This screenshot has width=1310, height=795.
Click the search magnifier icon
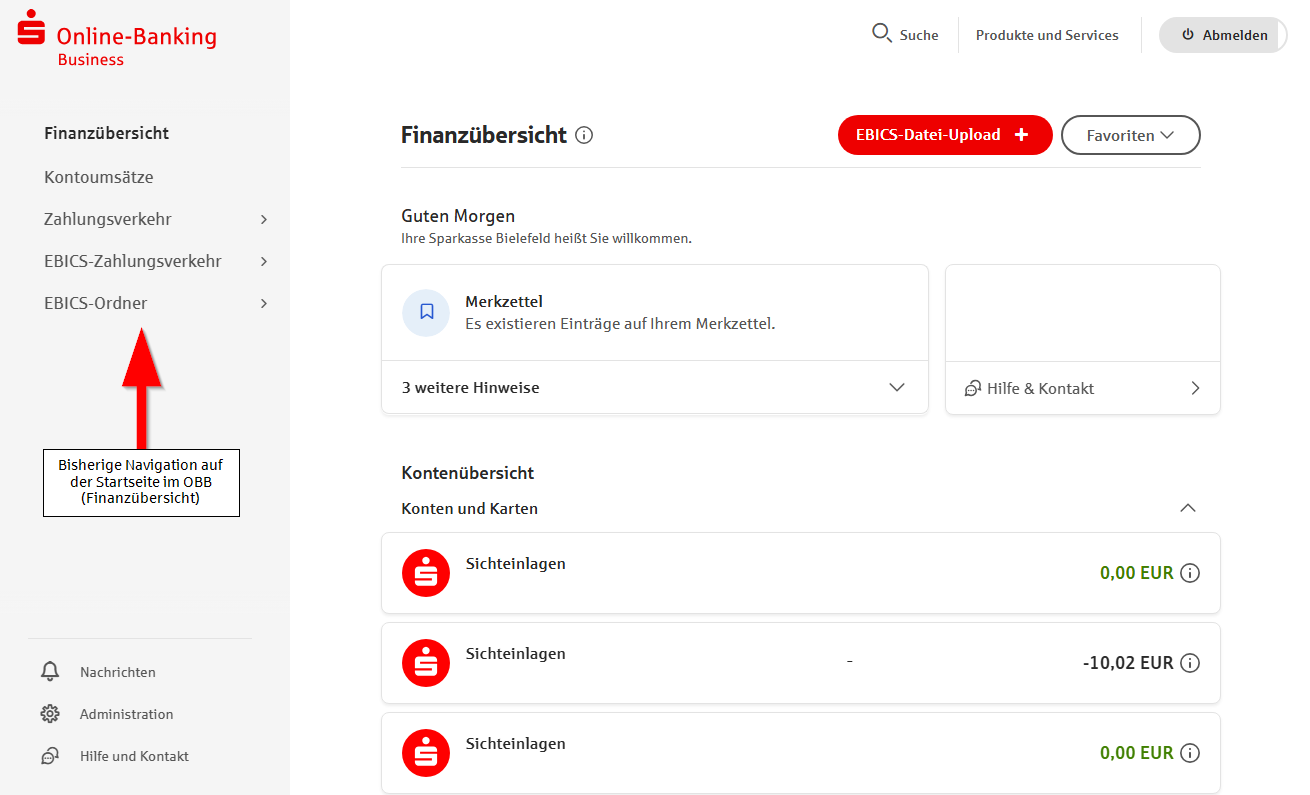pyautogui.click(x=881, y=34)
